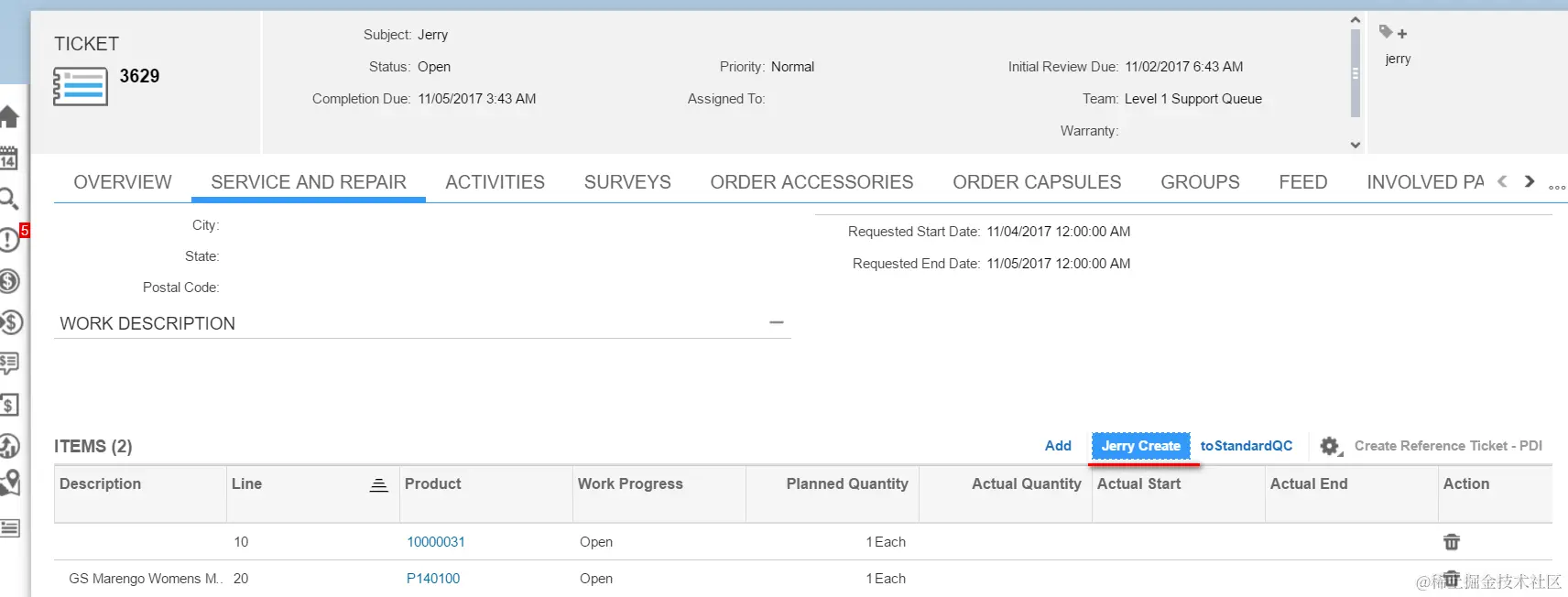Open the Surveys tab
The width and height of the screenshot is (1568, 597).
pos(627,182)
